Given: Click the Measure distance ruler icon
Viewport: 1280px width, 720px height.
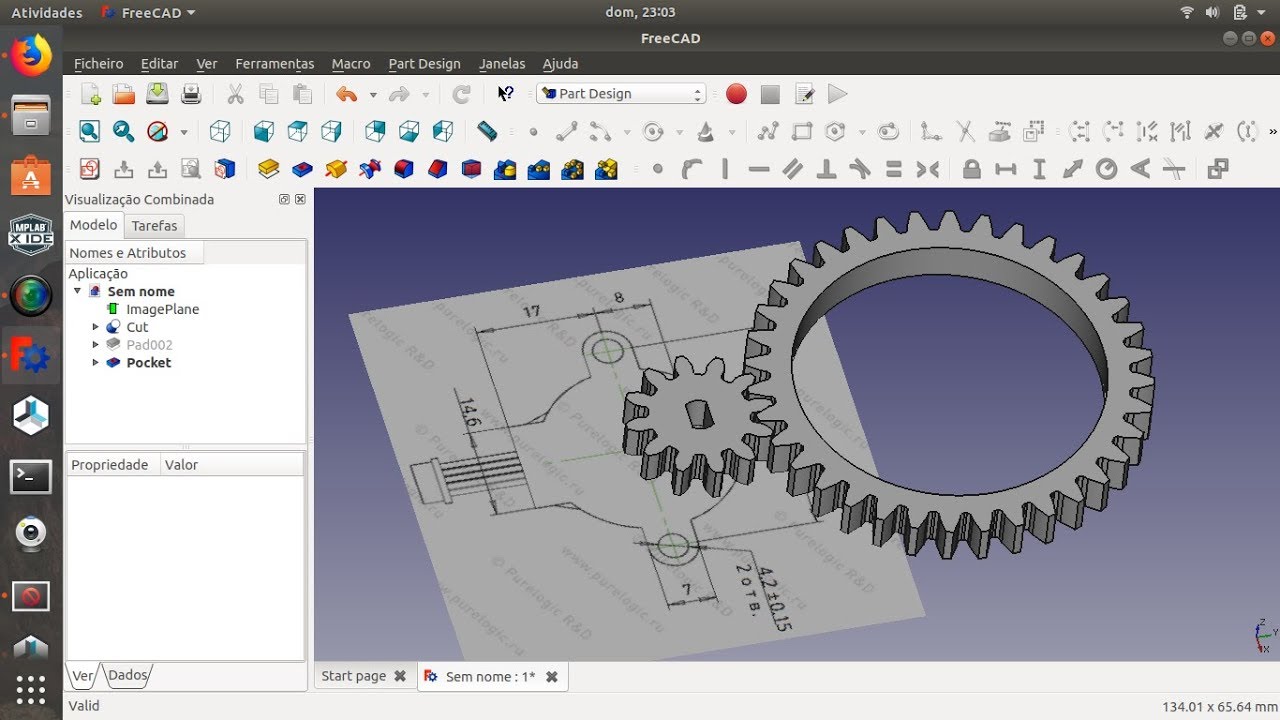Looking at the screenshot, I should pos(487,131).
